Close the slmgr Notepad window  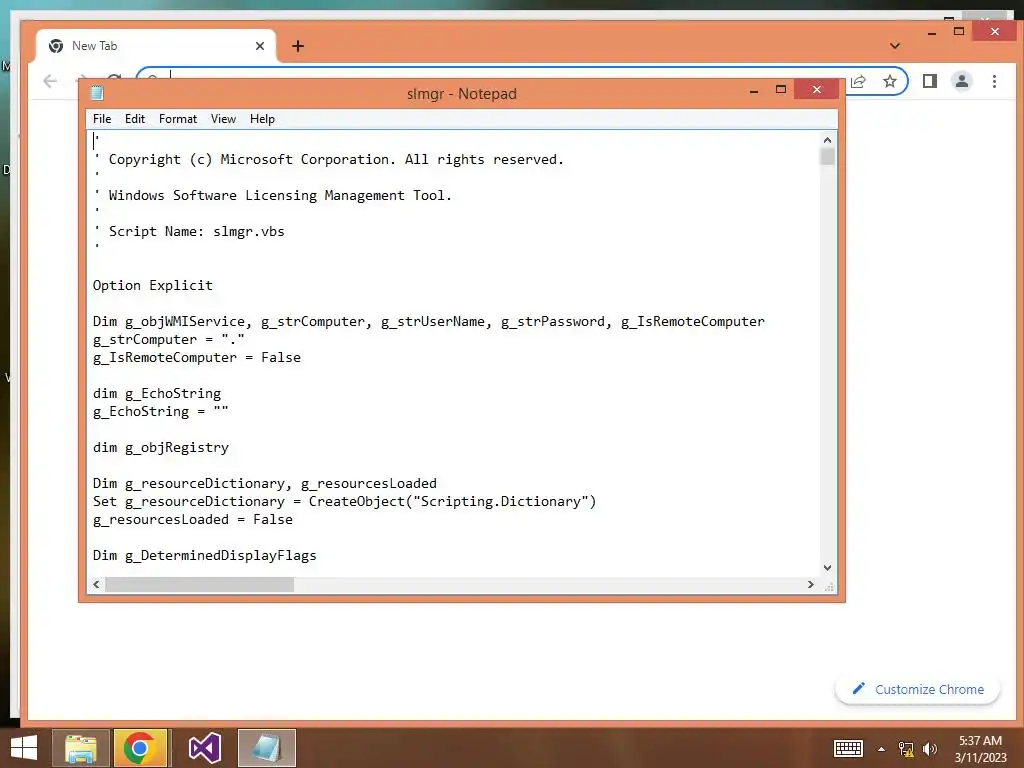[x=816, y=89]
